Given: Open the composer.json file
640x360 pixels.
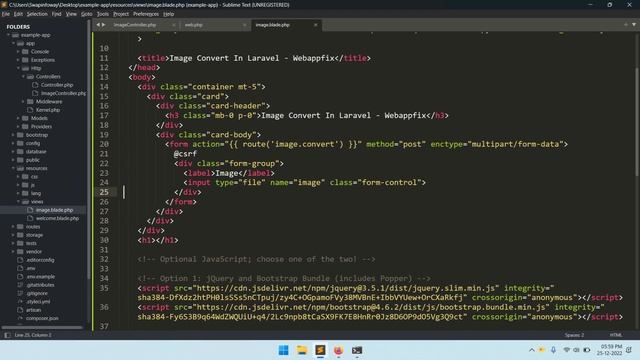Looking at the screenshot, I should 42,318.
